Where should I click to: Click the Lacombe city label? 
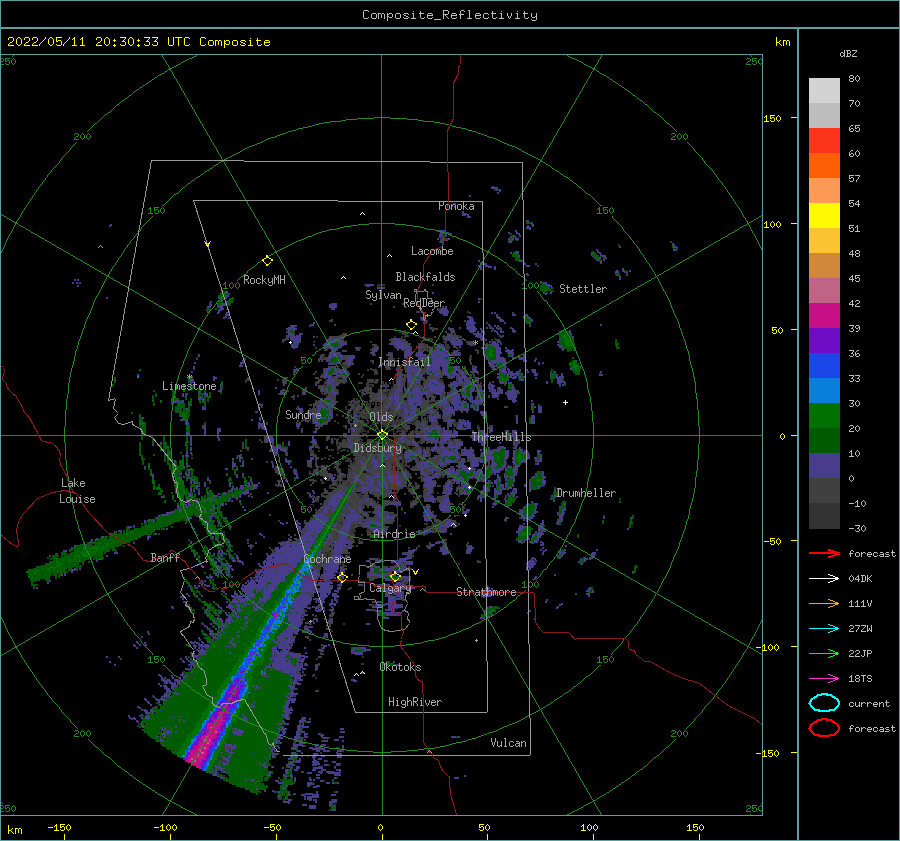tap(432, 251)
